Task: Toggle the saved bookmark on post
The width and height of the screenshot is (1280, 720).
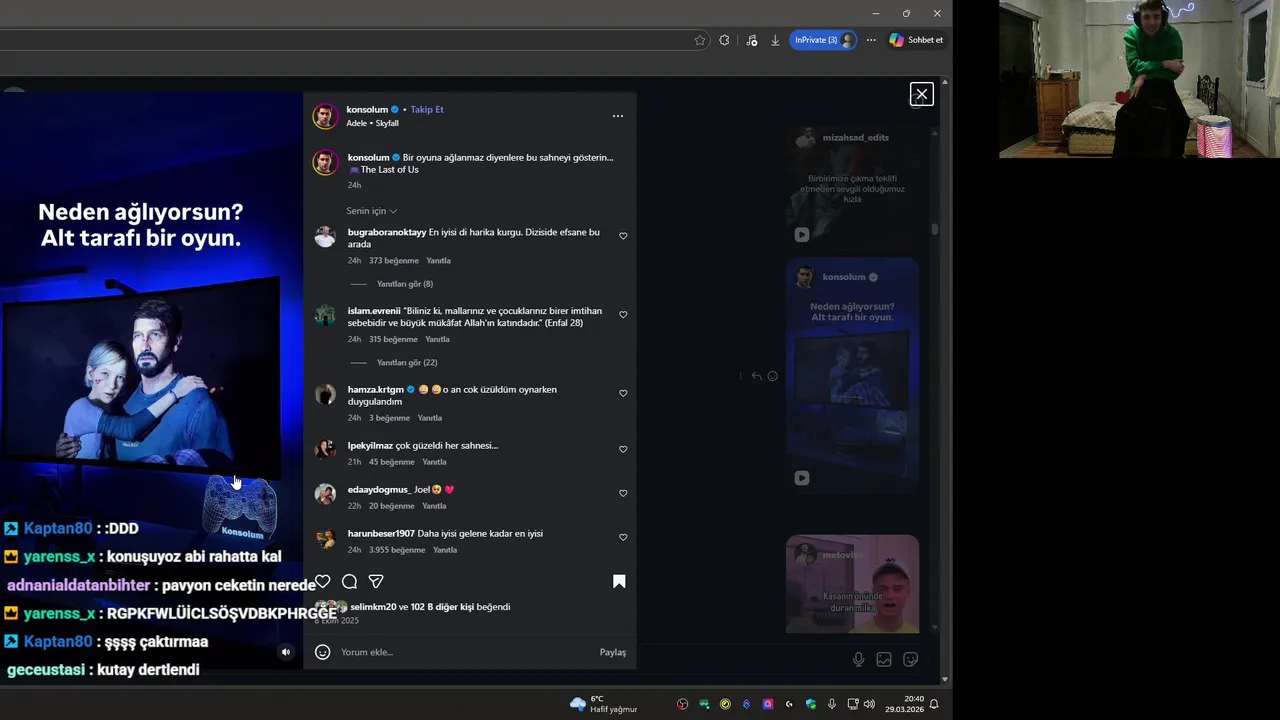Action: (619, 581)
